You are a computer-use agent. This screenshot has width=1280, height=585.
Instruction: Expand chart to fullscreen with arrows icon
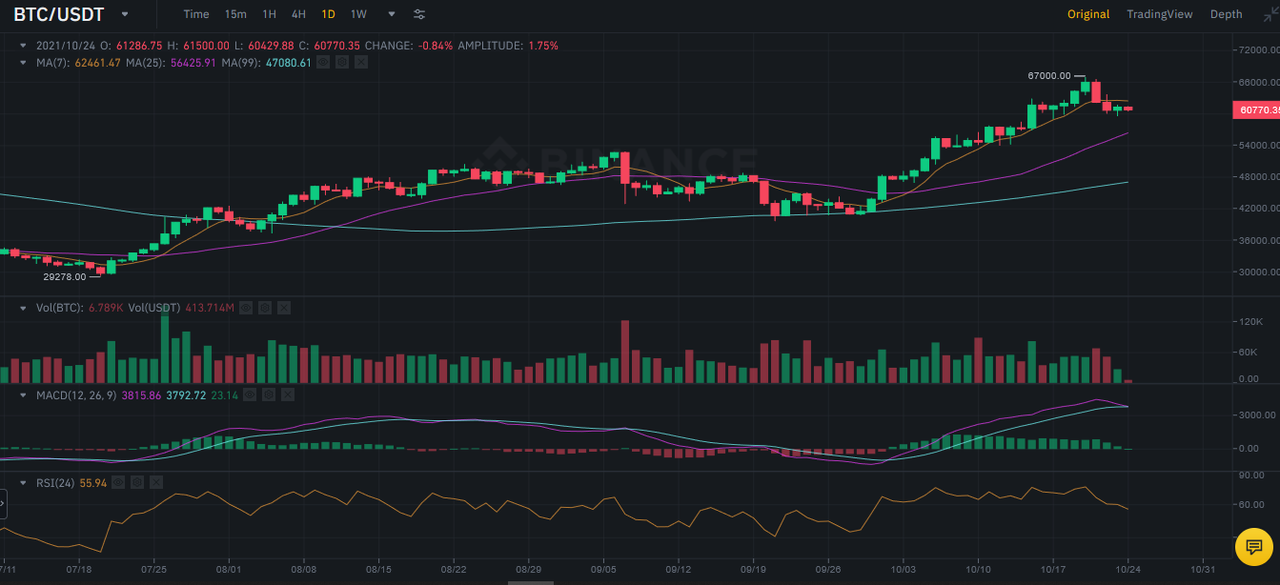(x=1270, y=14)
